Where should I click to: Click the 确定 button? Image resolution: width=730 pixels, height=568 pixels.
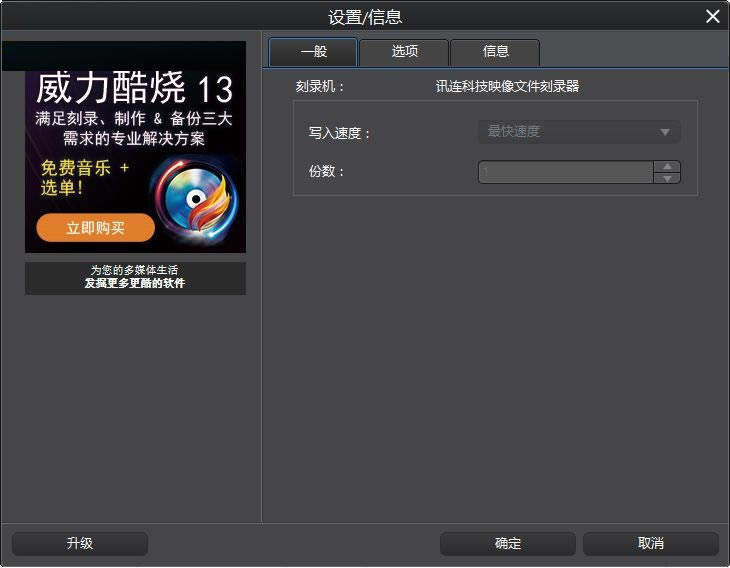507,543
